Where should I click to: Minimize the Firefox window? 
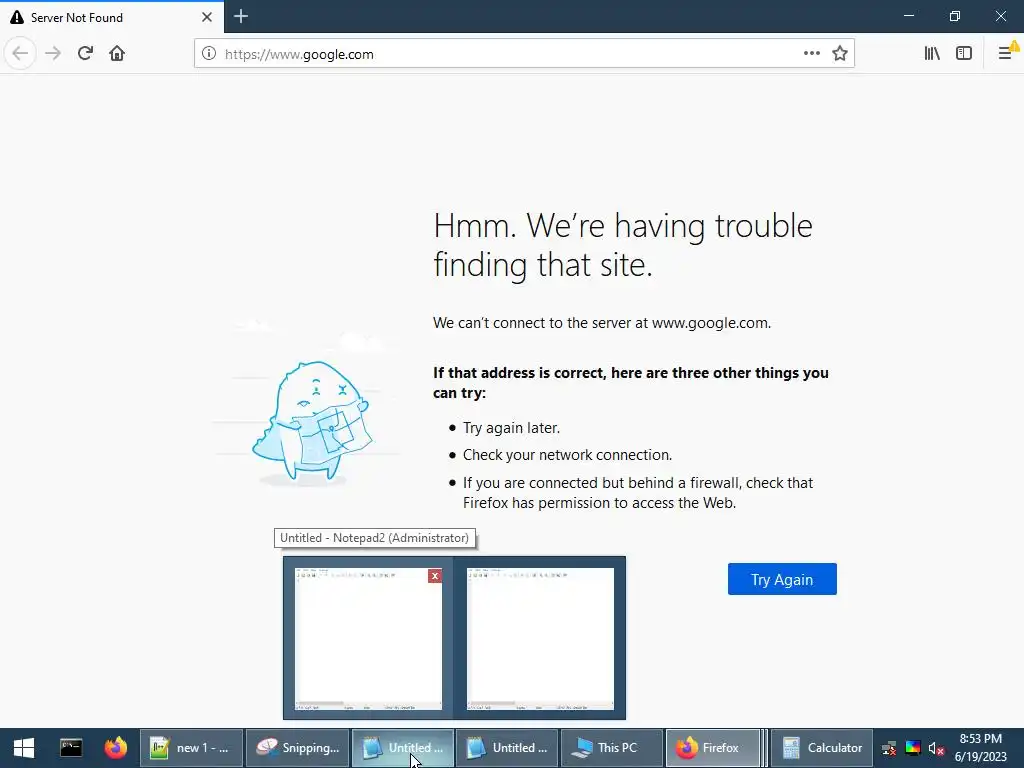pyautogui.click(x=908, y=16)
